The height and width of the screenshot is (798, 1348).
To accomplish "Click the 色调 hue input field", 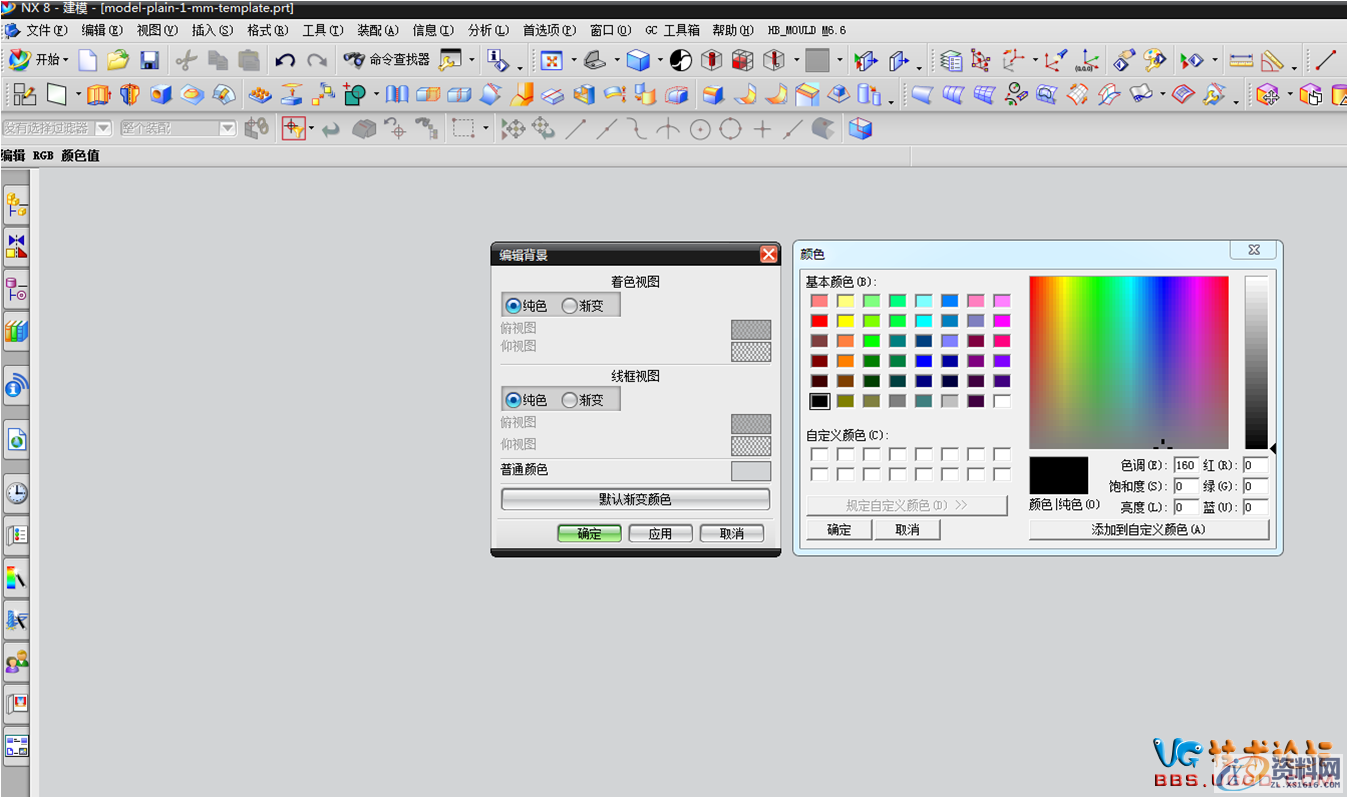I will 1186,465.
